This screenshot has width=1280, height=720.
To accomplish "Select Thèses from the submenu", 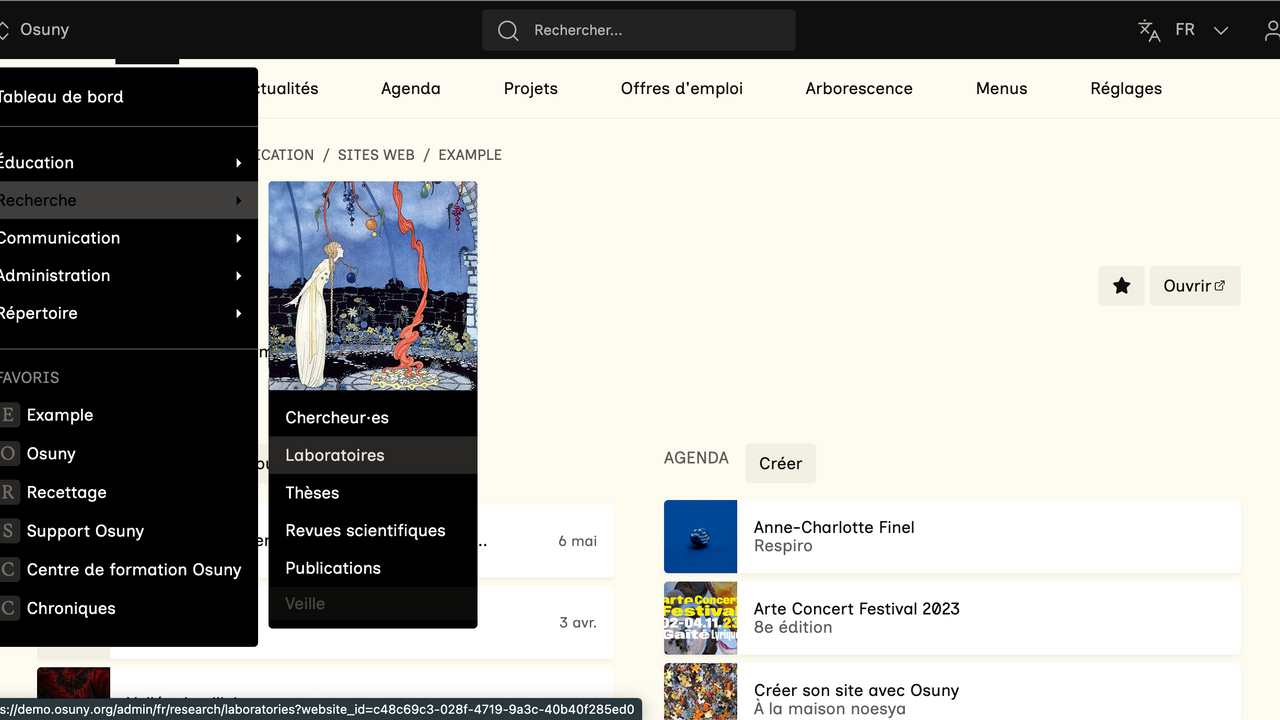I will click(x=312, y=493).
